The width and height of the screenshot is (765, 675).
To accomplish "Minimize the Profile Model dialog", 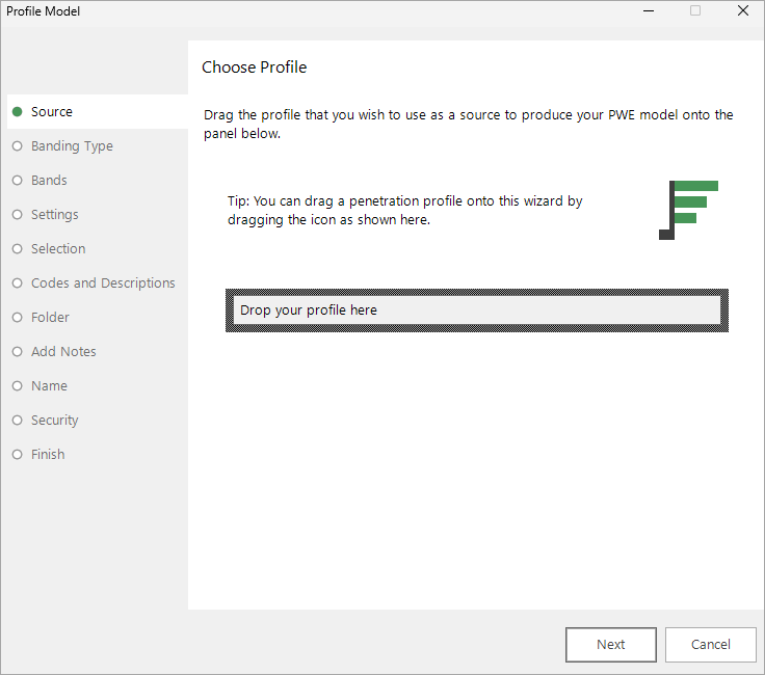I will (x=649, y=12).
